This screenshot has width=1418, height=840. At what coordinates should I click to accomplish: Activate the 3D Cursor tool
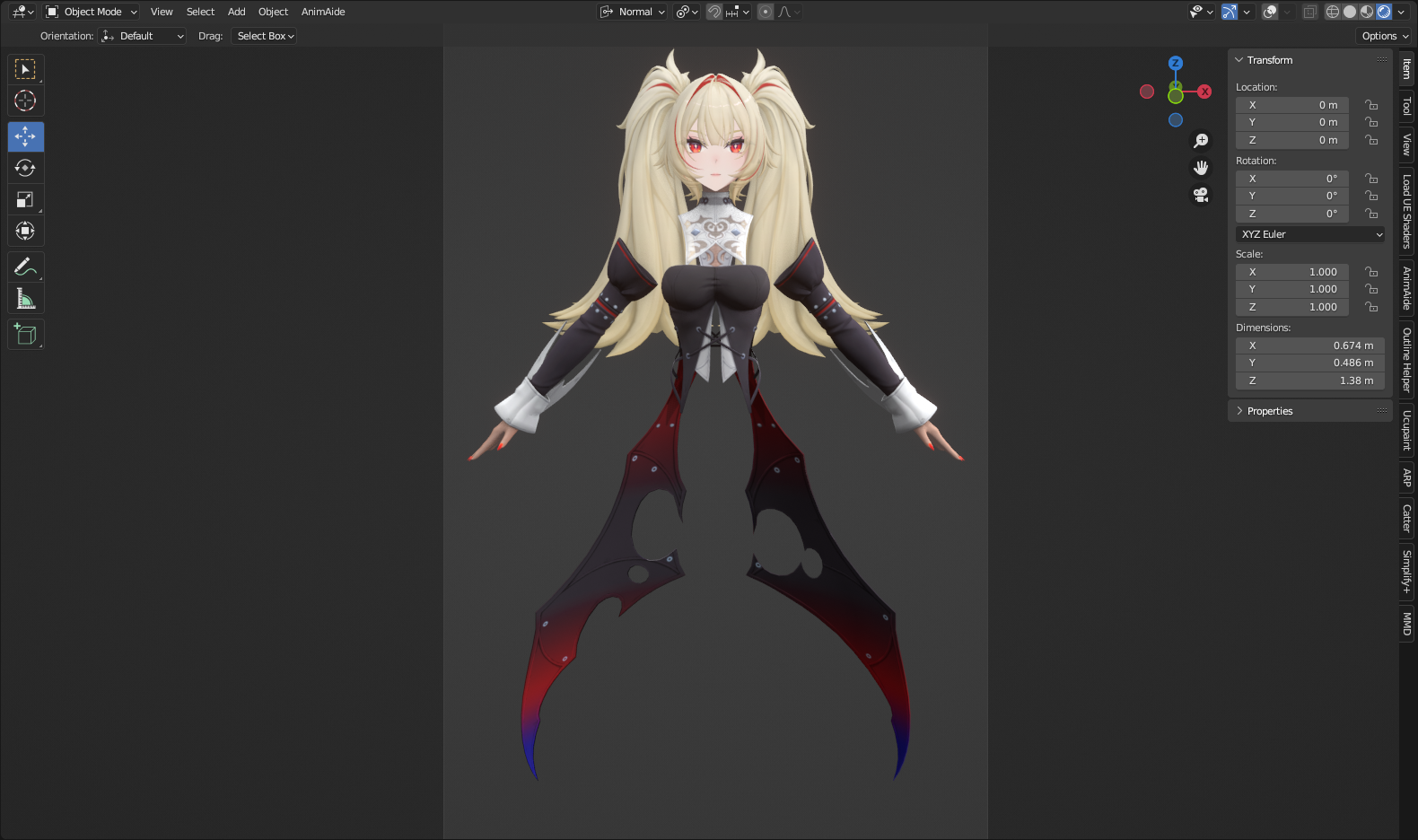tap(25, 101)
